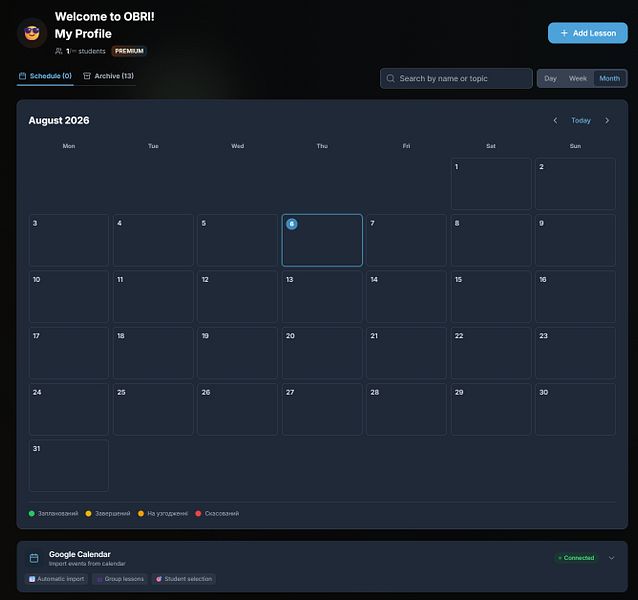Select August 3 day cell

pyautogui.click(x=69, y=240)
